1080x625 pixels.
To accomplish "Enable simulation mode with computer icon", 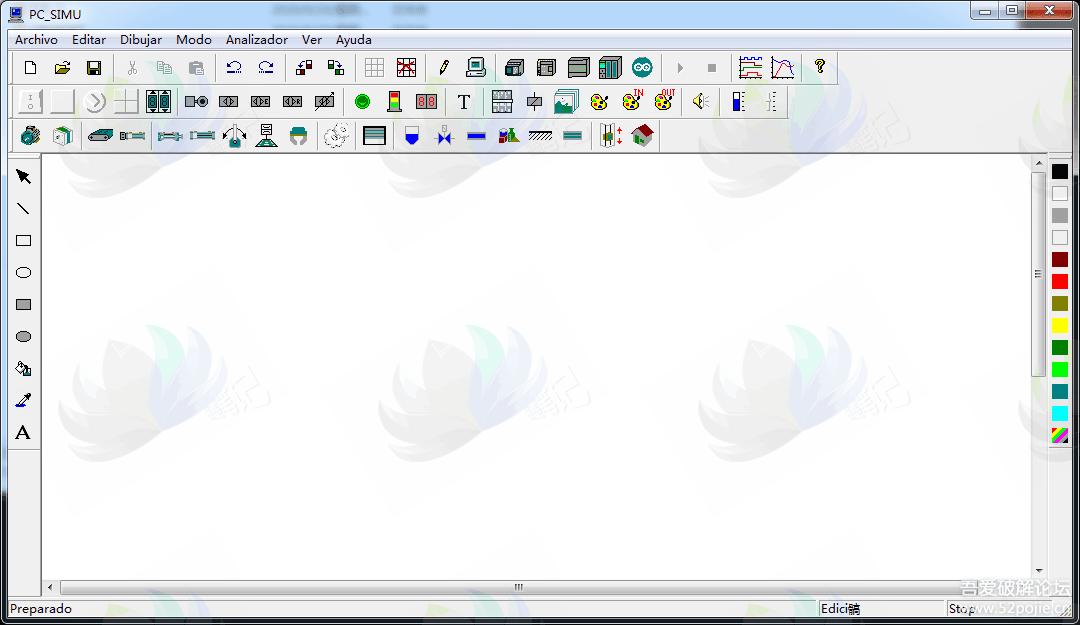I will (476, 68).
